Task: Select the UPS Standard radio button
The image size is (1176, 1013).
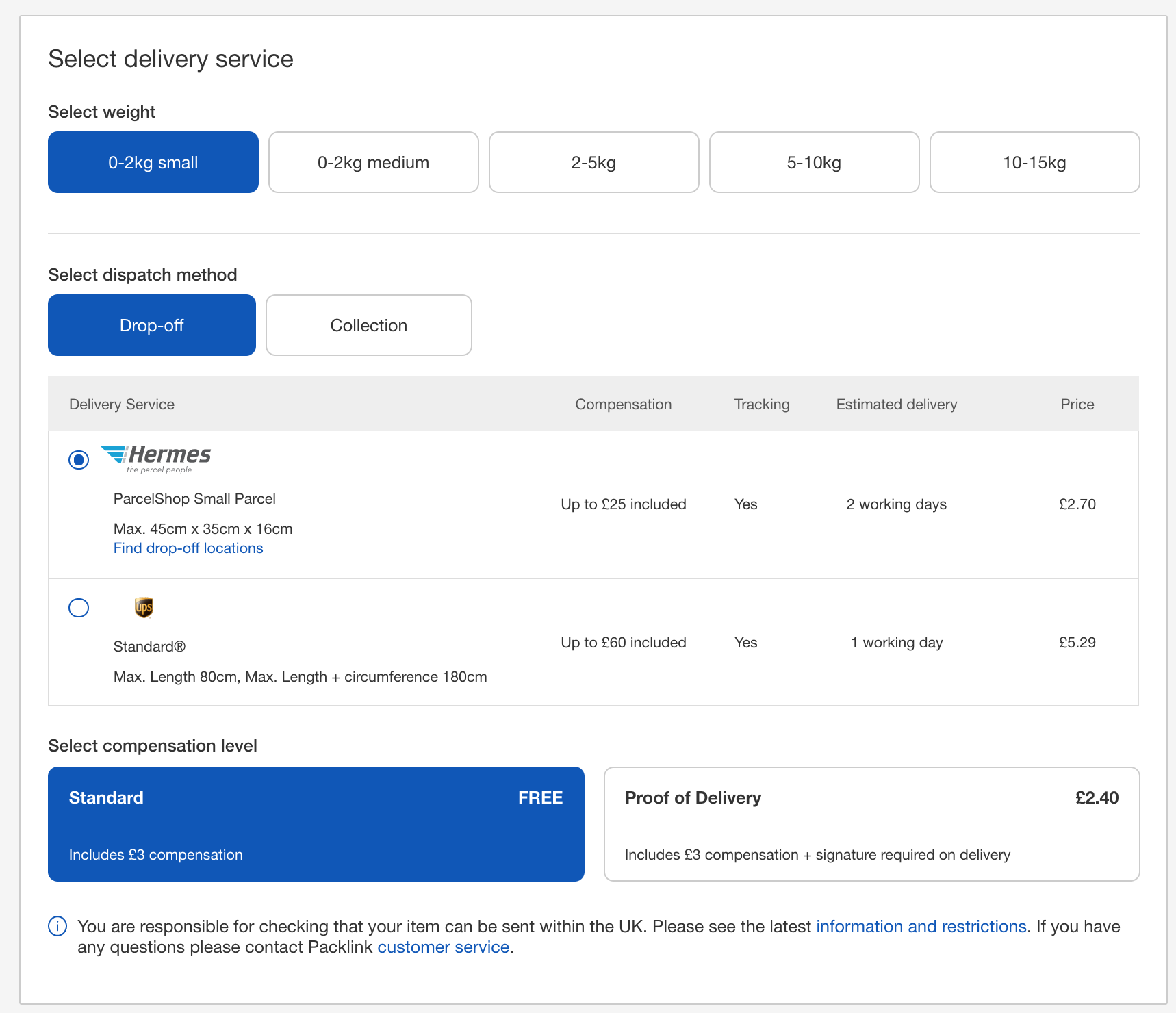Action: [x=79, y=608]
